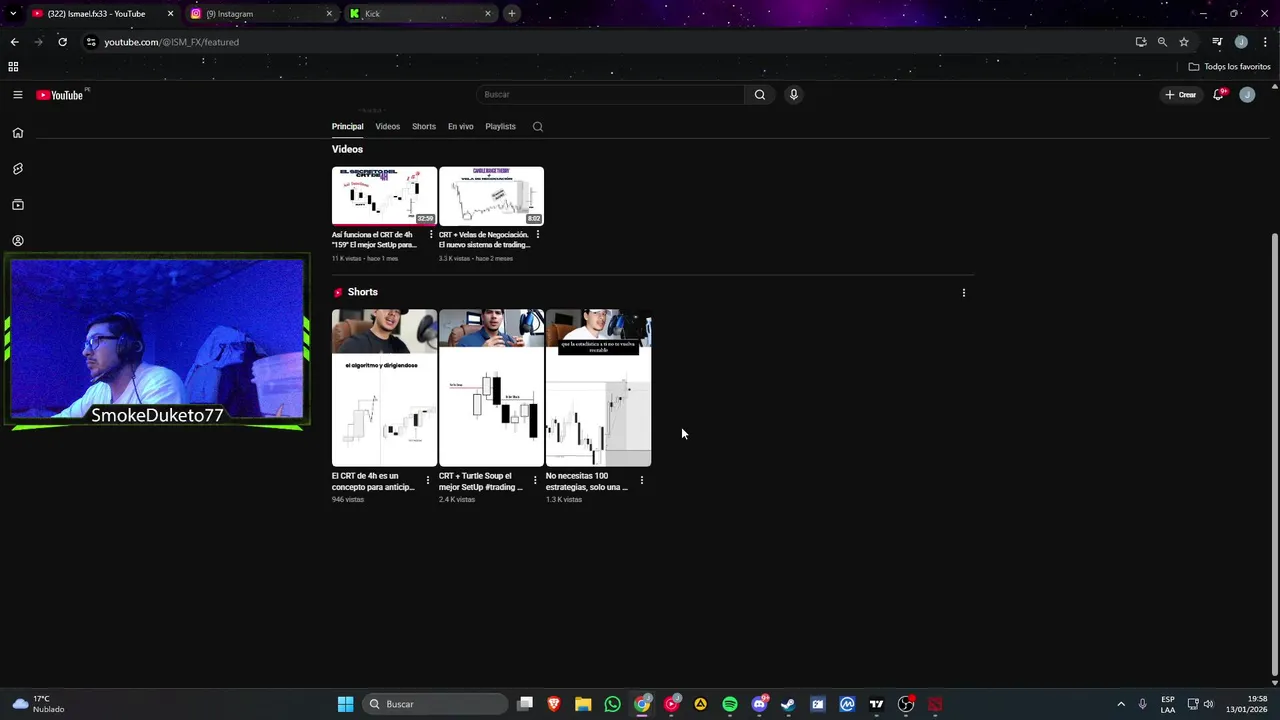
Task: Open Chrome profile avatar
Action: click(x=1241, y=42)
